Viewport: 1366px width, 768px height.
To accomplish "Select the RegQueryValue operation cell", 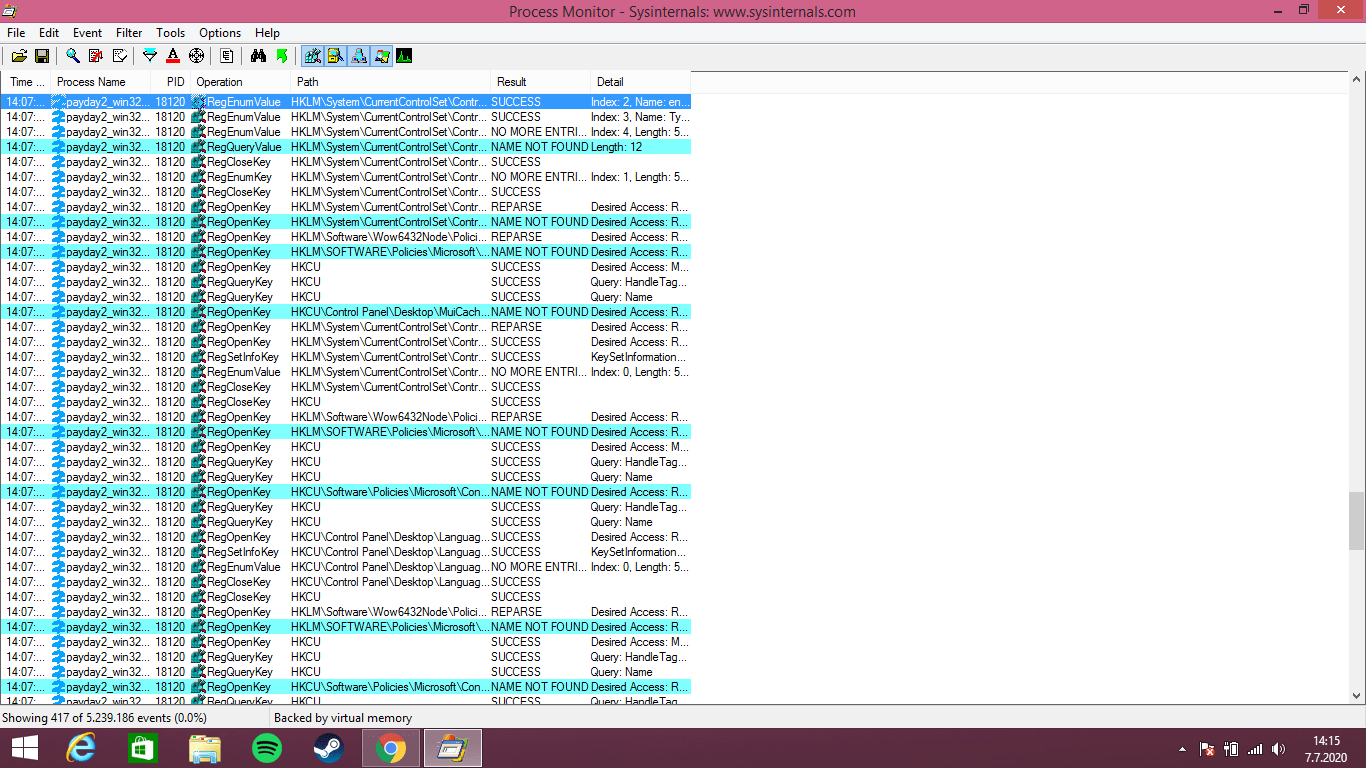I will [x=240, y=147].
